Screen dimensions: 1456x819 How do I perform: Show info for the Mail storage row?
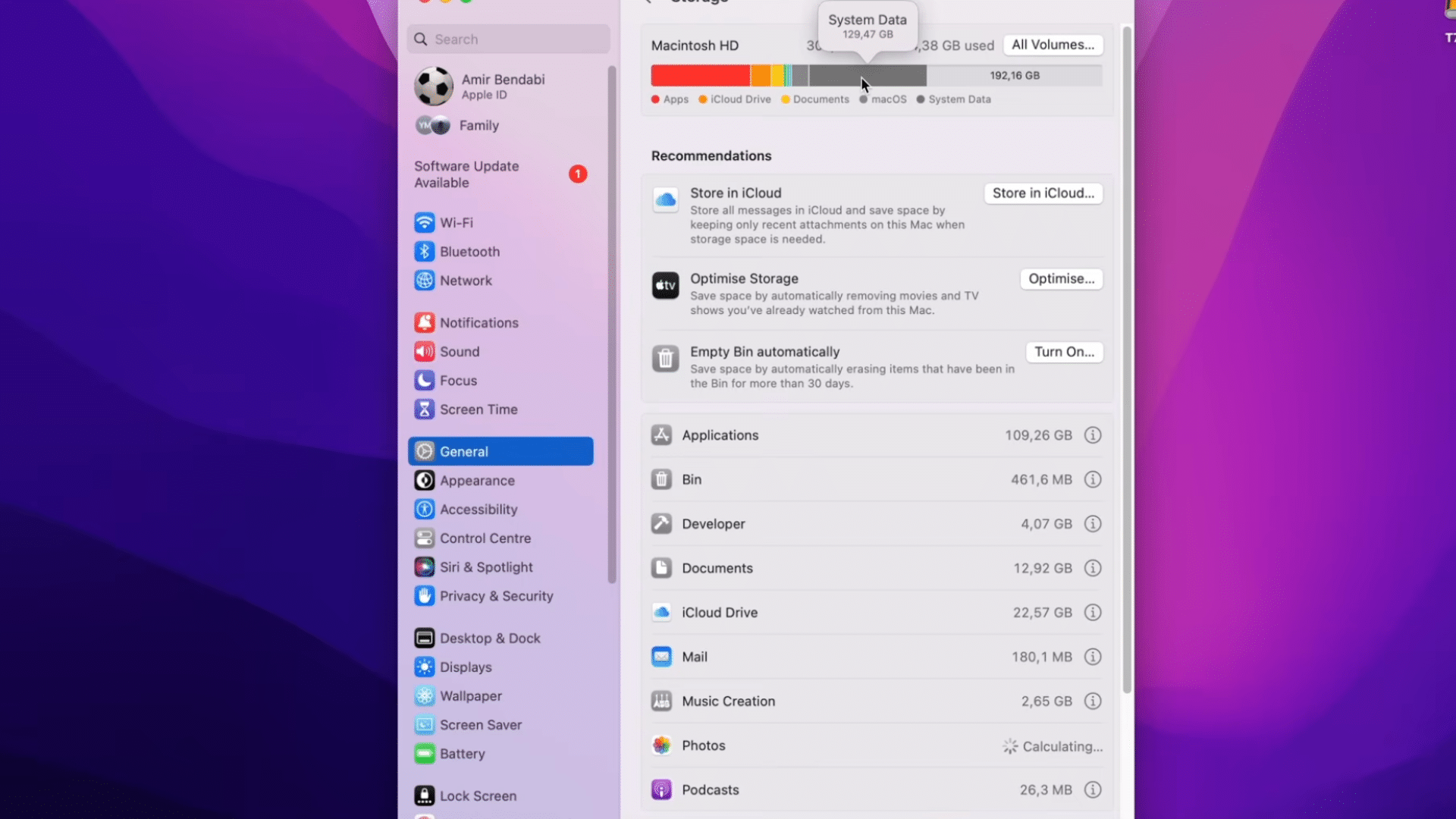click(x=1093, y=657)
